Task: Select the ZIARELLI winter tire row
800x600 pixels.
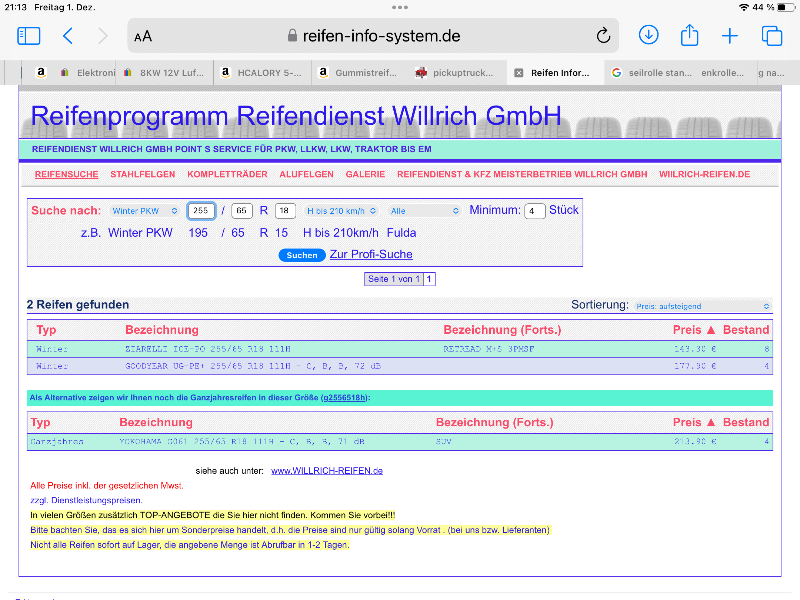Action: pyautogui.click(x=400, y=349)
